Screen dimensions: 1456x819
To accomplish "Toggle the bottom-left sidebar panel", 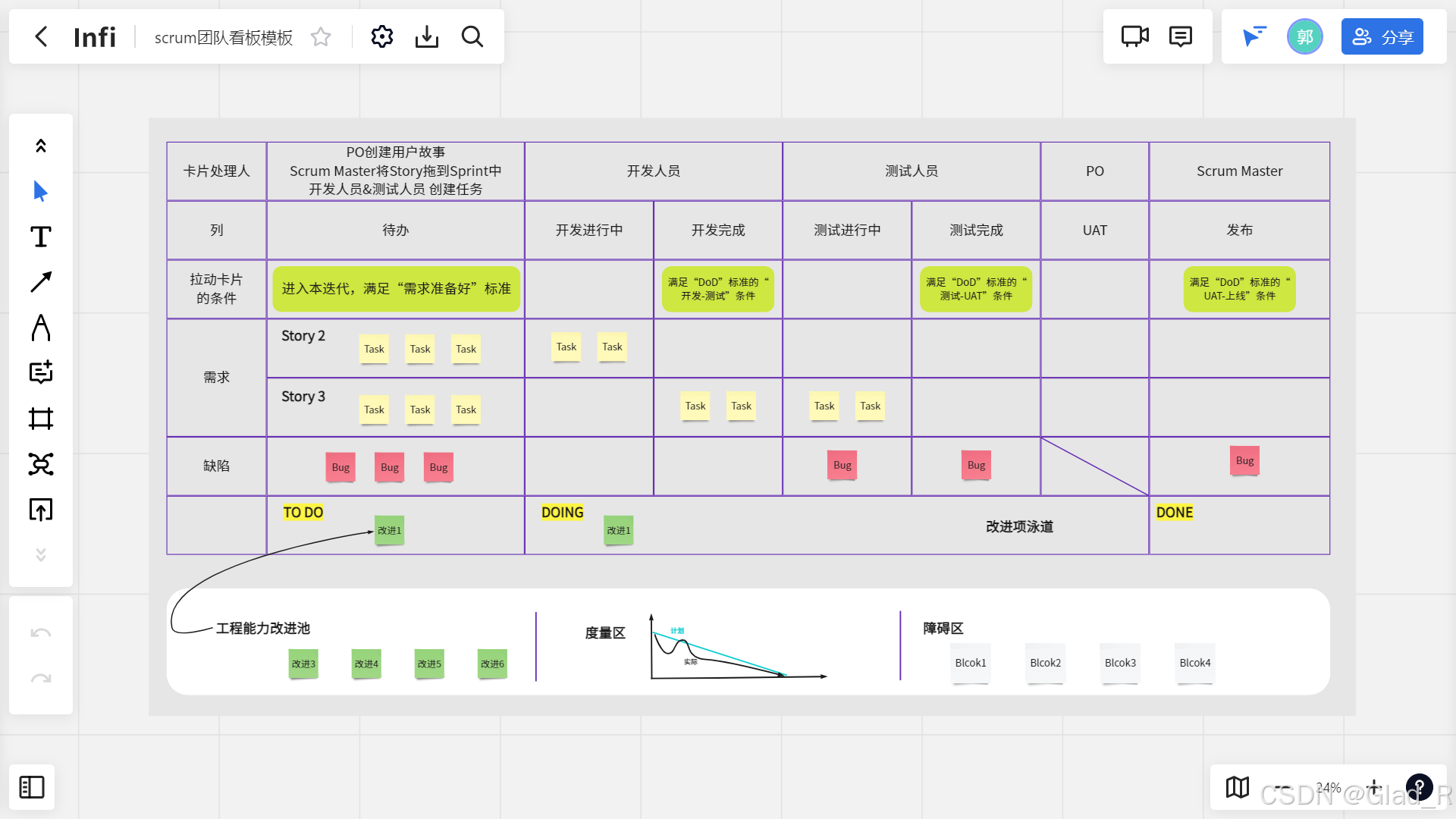I will [x=32, y=787].
